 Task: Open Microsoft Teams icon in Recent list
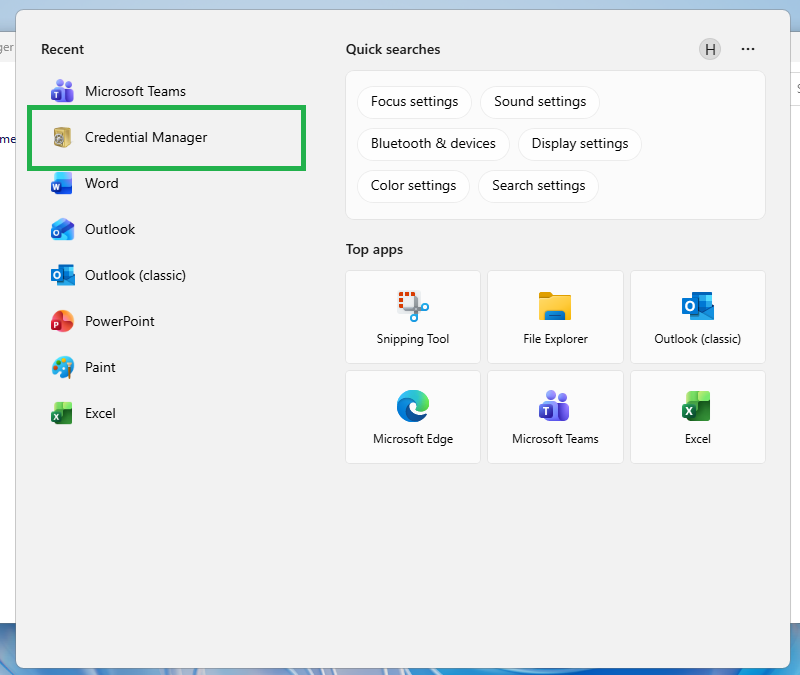62,91
